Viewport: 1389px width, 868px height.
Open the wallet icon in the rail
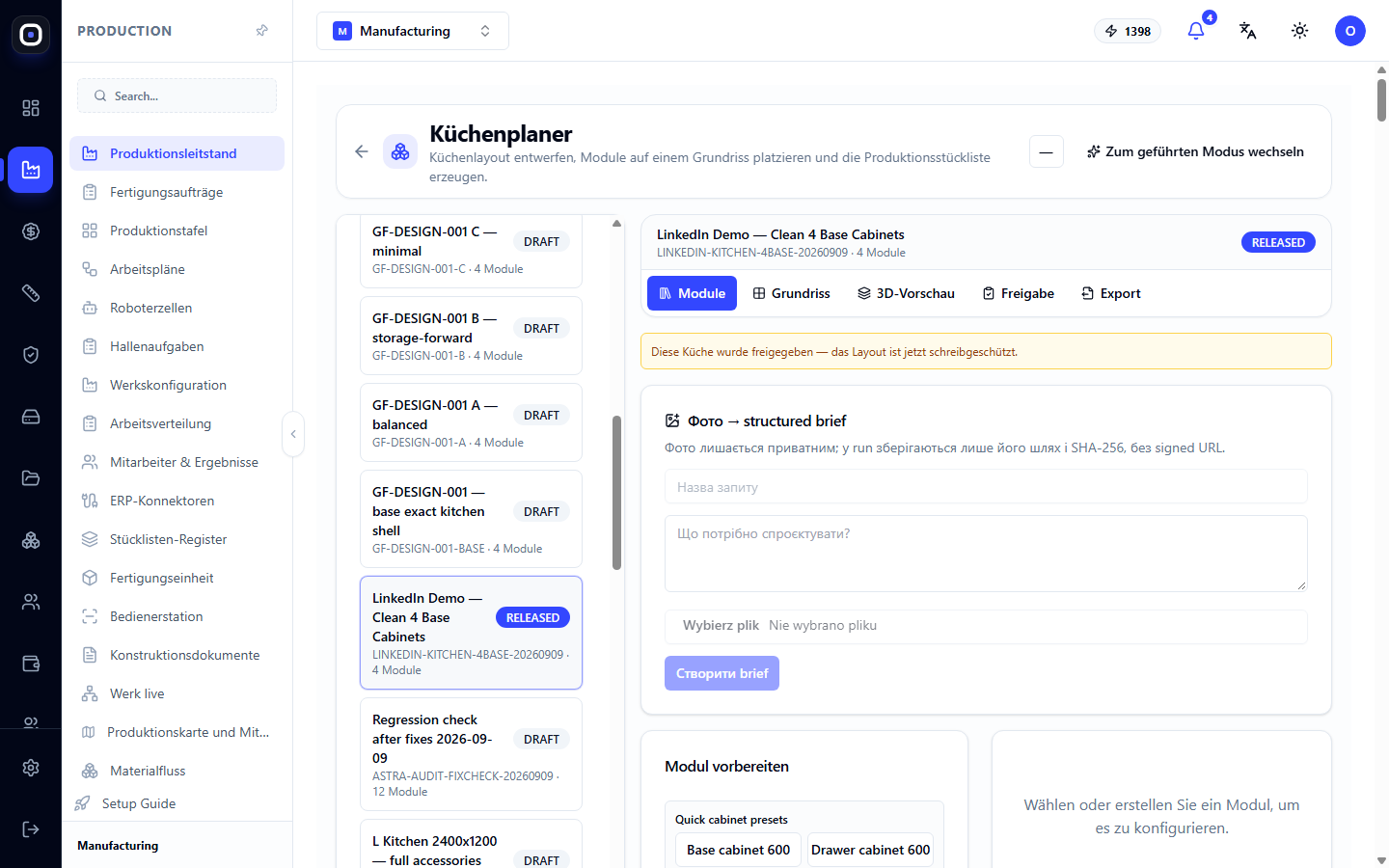tap(31, 664)
